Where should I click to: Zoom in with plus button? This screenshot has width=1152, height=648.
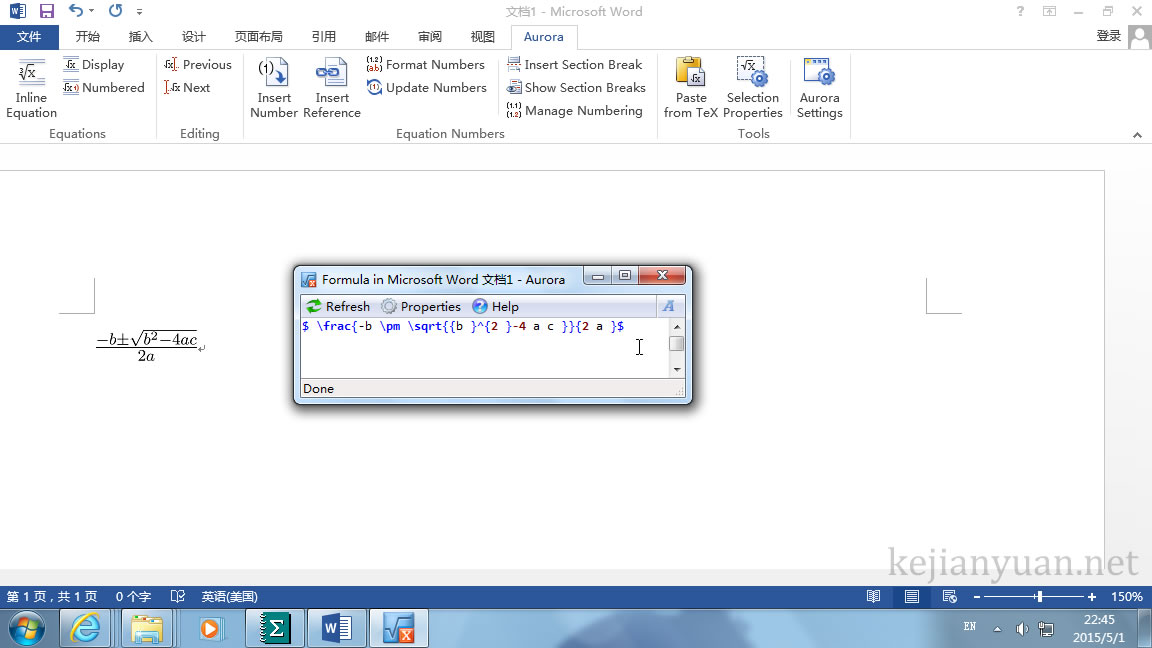(1092, 597)
